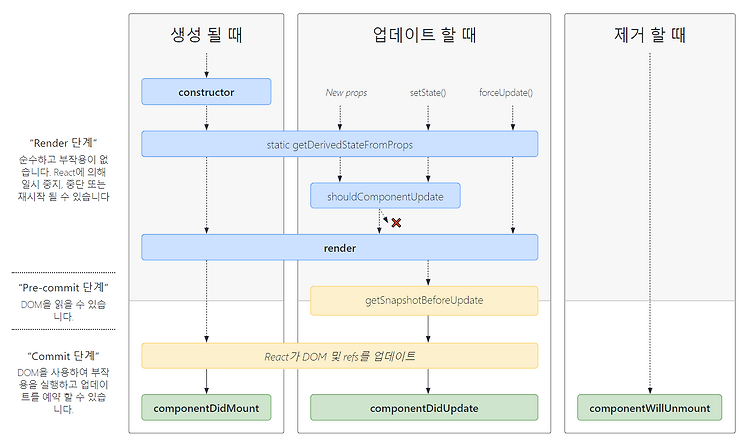750x443 pixels.
Task: Click the componentWillUnmount box
Action: click(x=650, y=408)
